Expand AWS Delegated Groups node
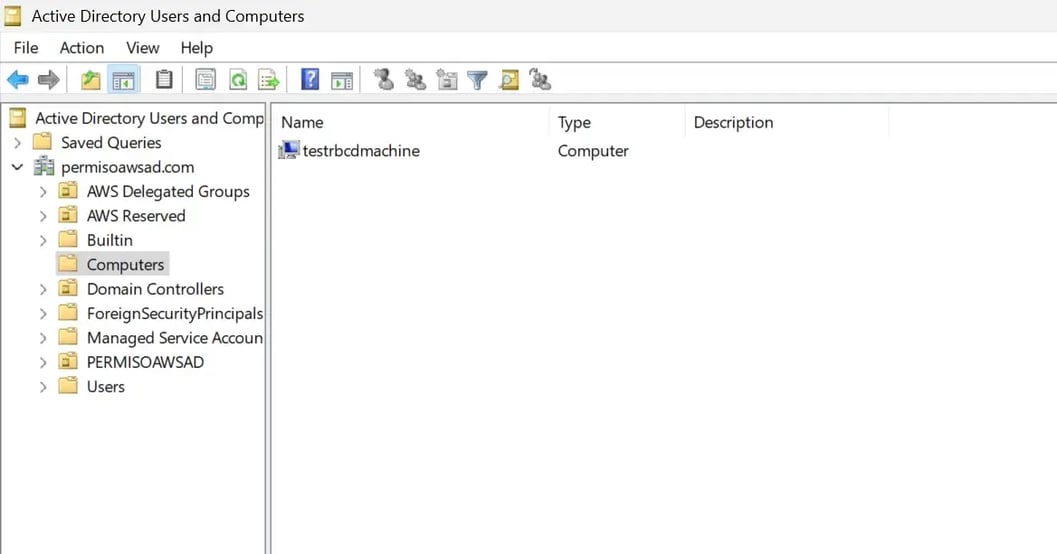Screen dimensions: 1057x554 click(43, 192)
